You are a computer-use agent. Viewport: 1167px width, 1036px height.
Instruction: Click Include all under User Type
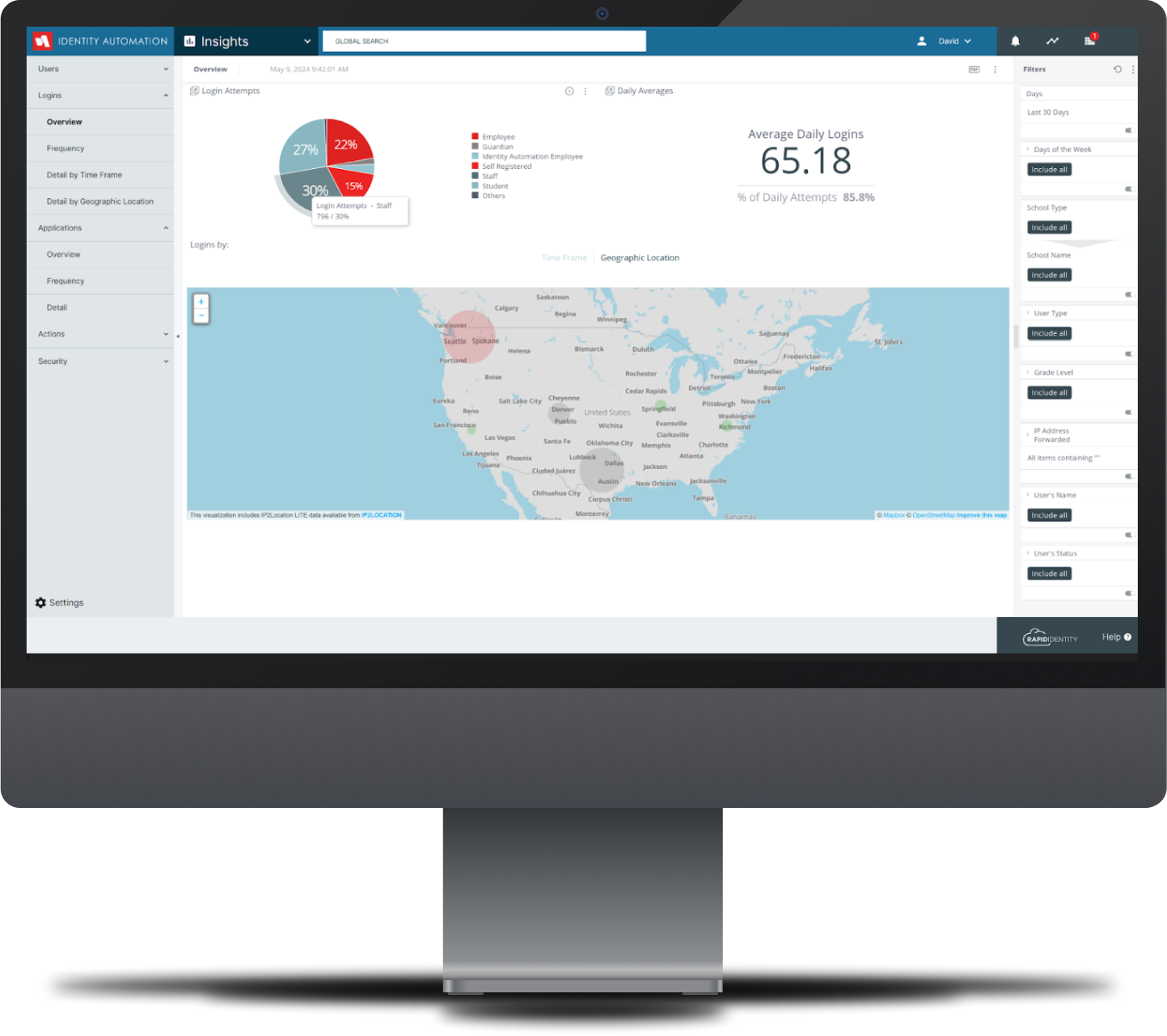[1050, 333]
